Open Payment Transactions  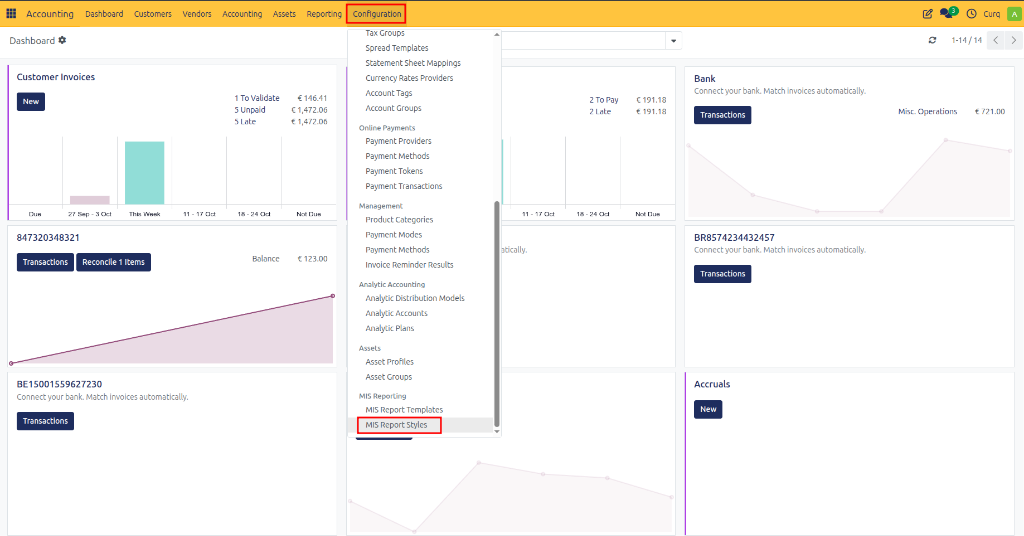(x=404, y=186)
